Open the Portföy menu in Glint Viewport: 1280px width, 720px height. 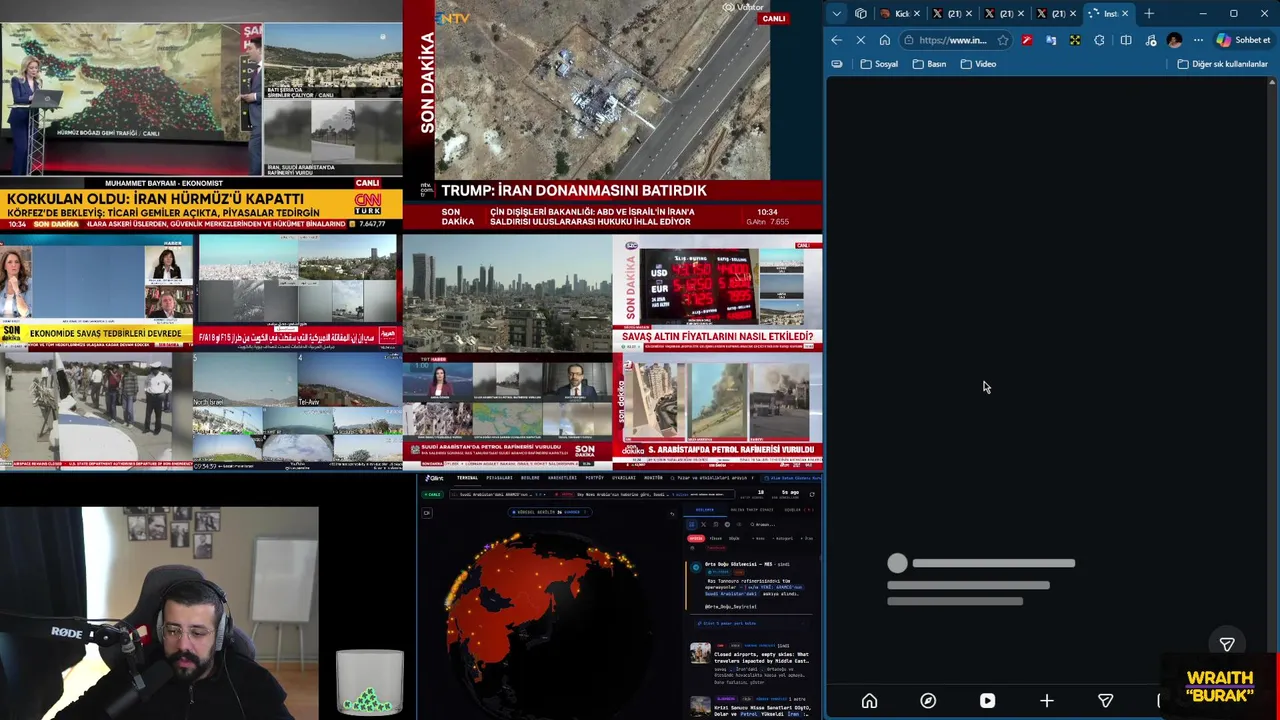click(x=595, y=478)
